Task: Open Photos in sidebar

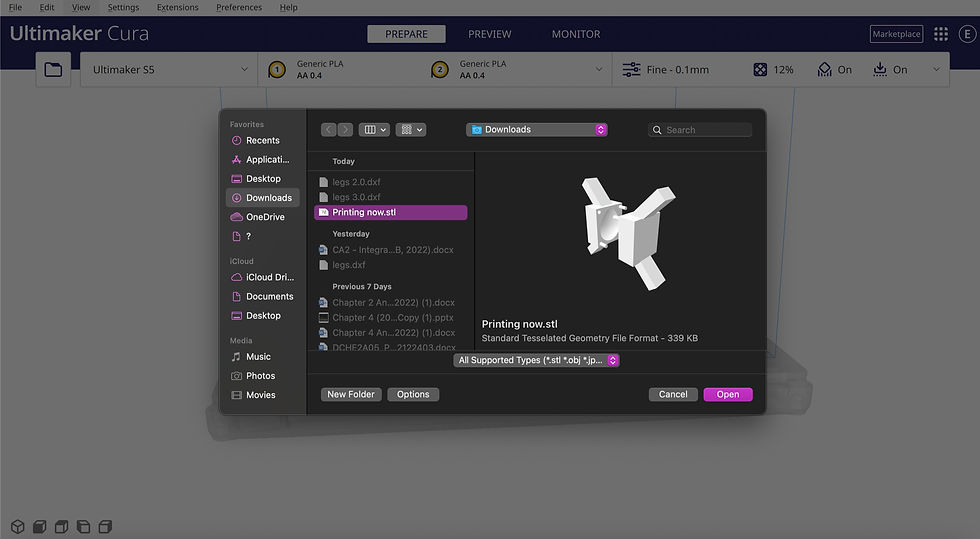Action: coord(262,376)
